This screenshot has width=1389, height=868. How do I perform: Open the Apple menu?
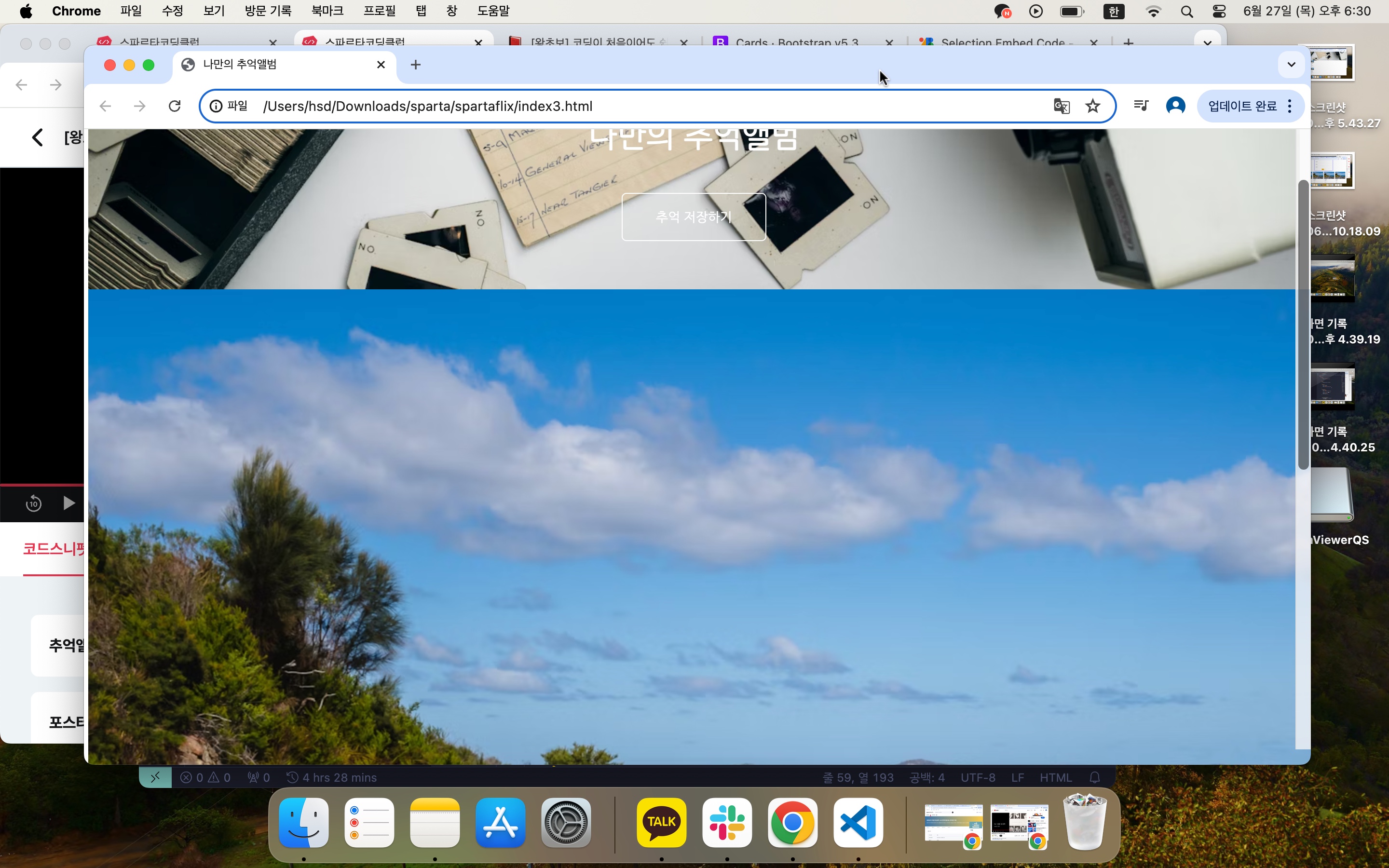(x=26, y=11)
